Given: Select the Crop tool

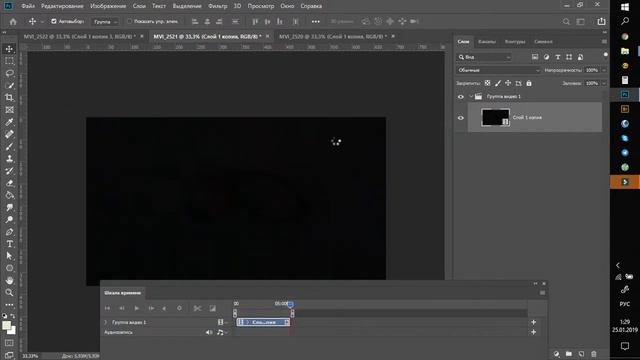Looking at the screenshot, I should 9,98.
